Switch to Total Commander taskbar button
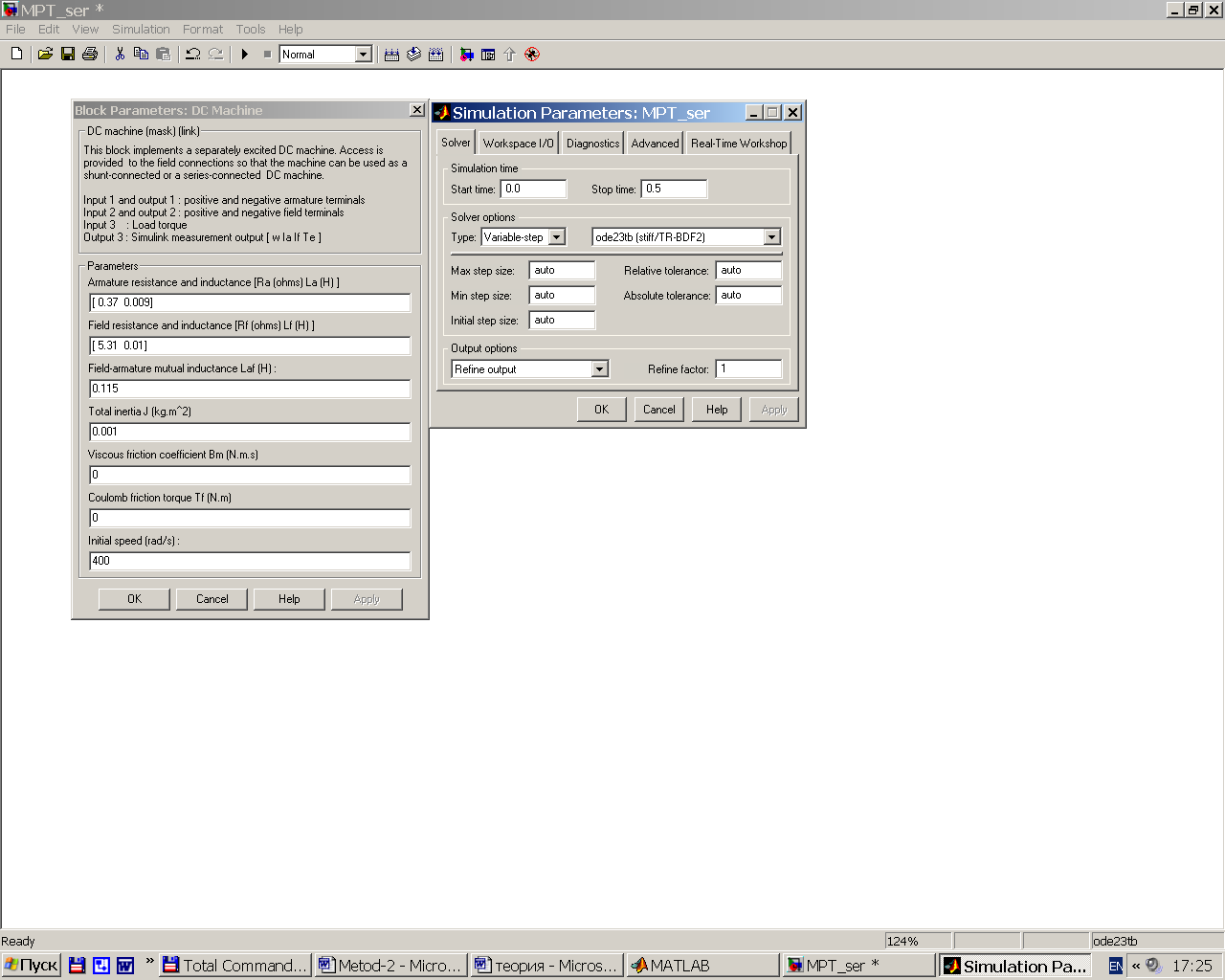This screenshot has height=980, width=1225. (235, 966)
